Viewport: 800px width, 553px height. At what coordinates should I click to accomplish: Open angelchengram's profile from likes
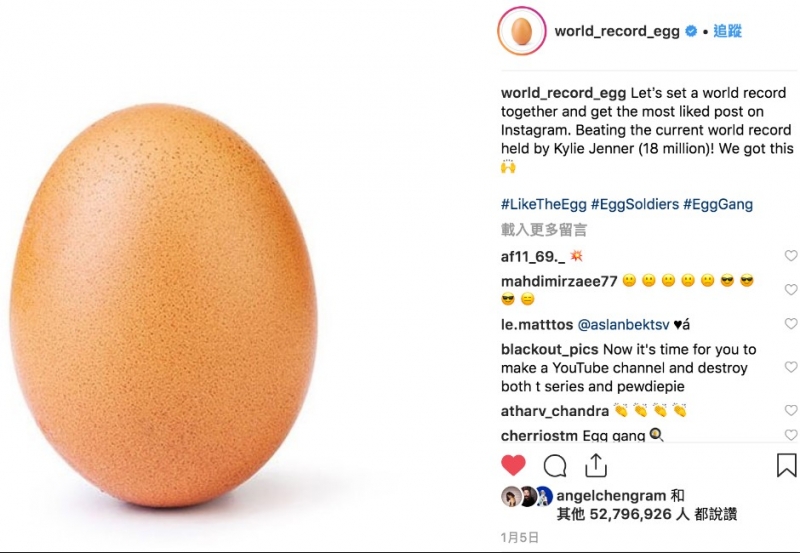tap(610, 495)
